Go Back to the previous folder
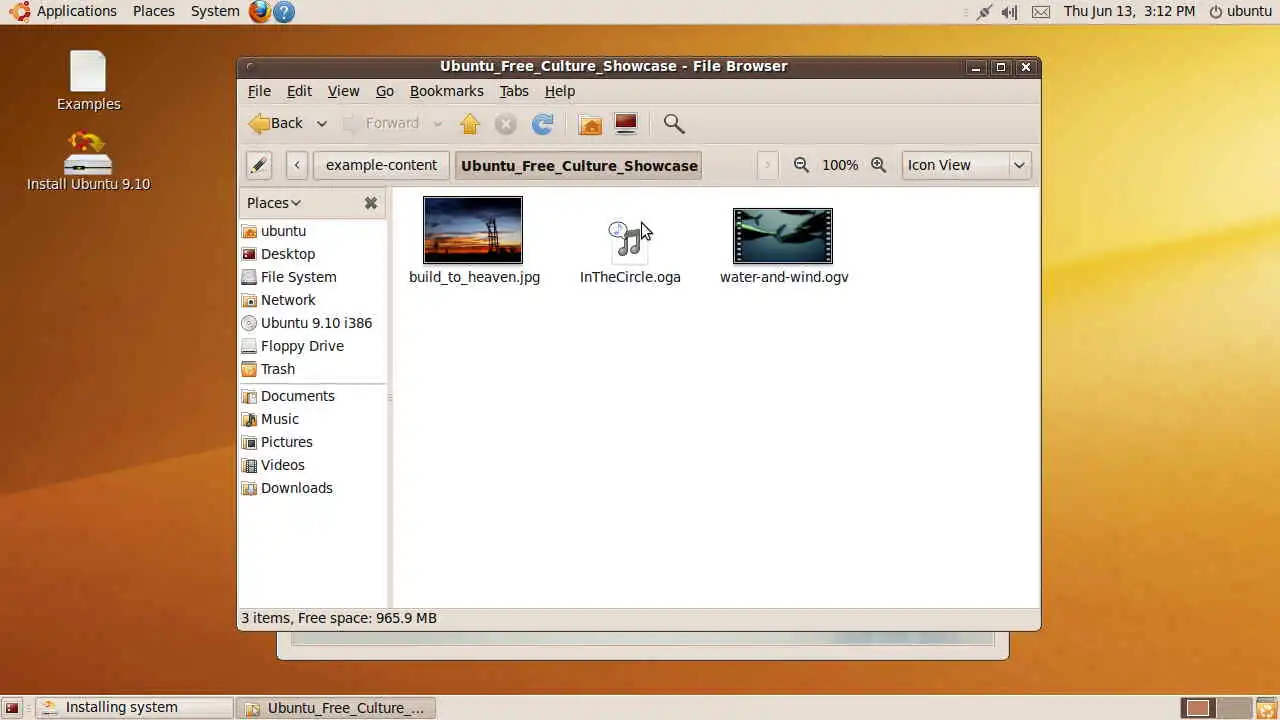 click(x=277, y=124)
